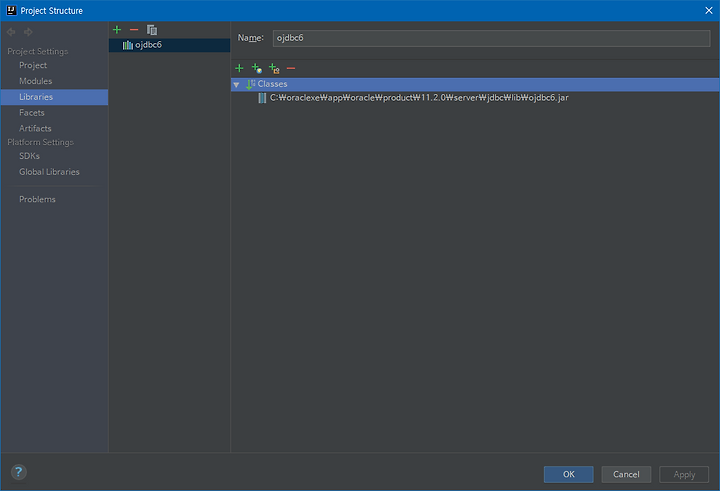
Task: Open the Global Libraries section
Action: 49,172
